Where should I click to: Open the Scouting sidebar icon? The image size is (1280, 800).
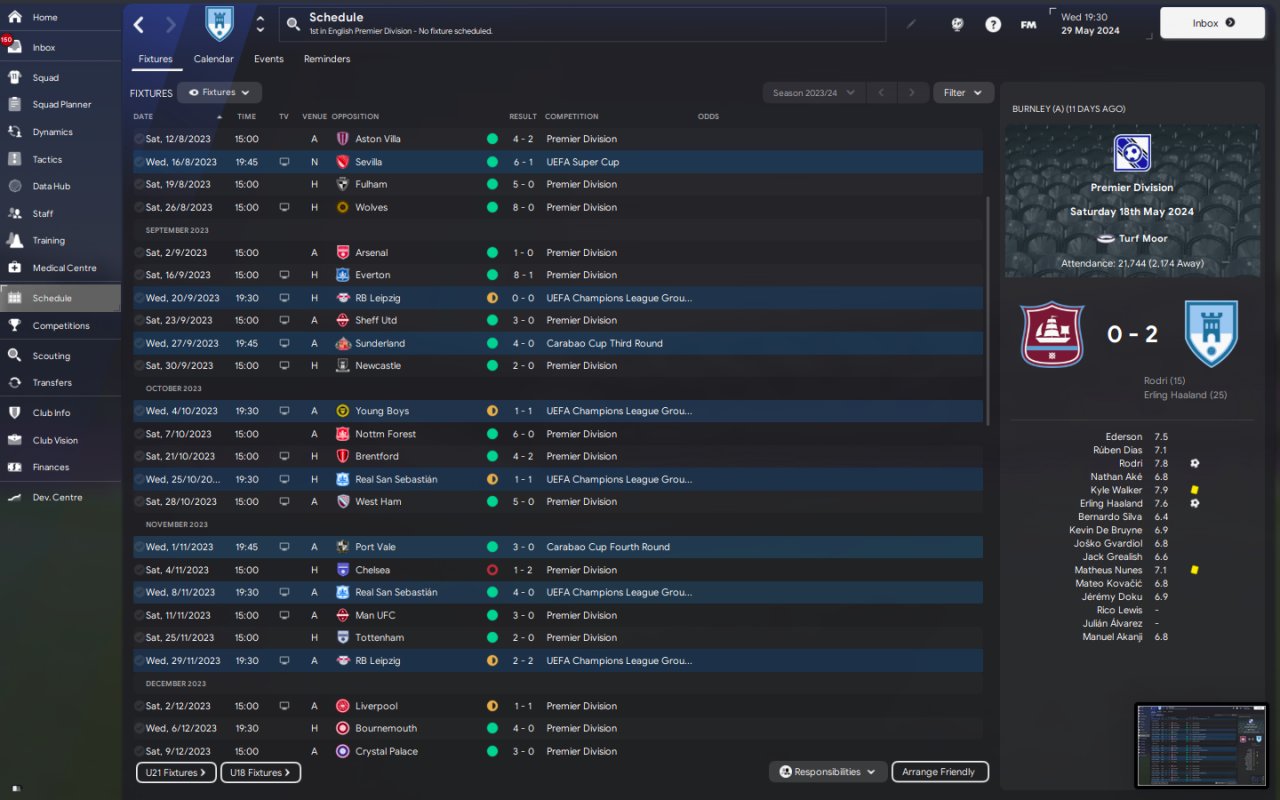(x=14, y=355)
